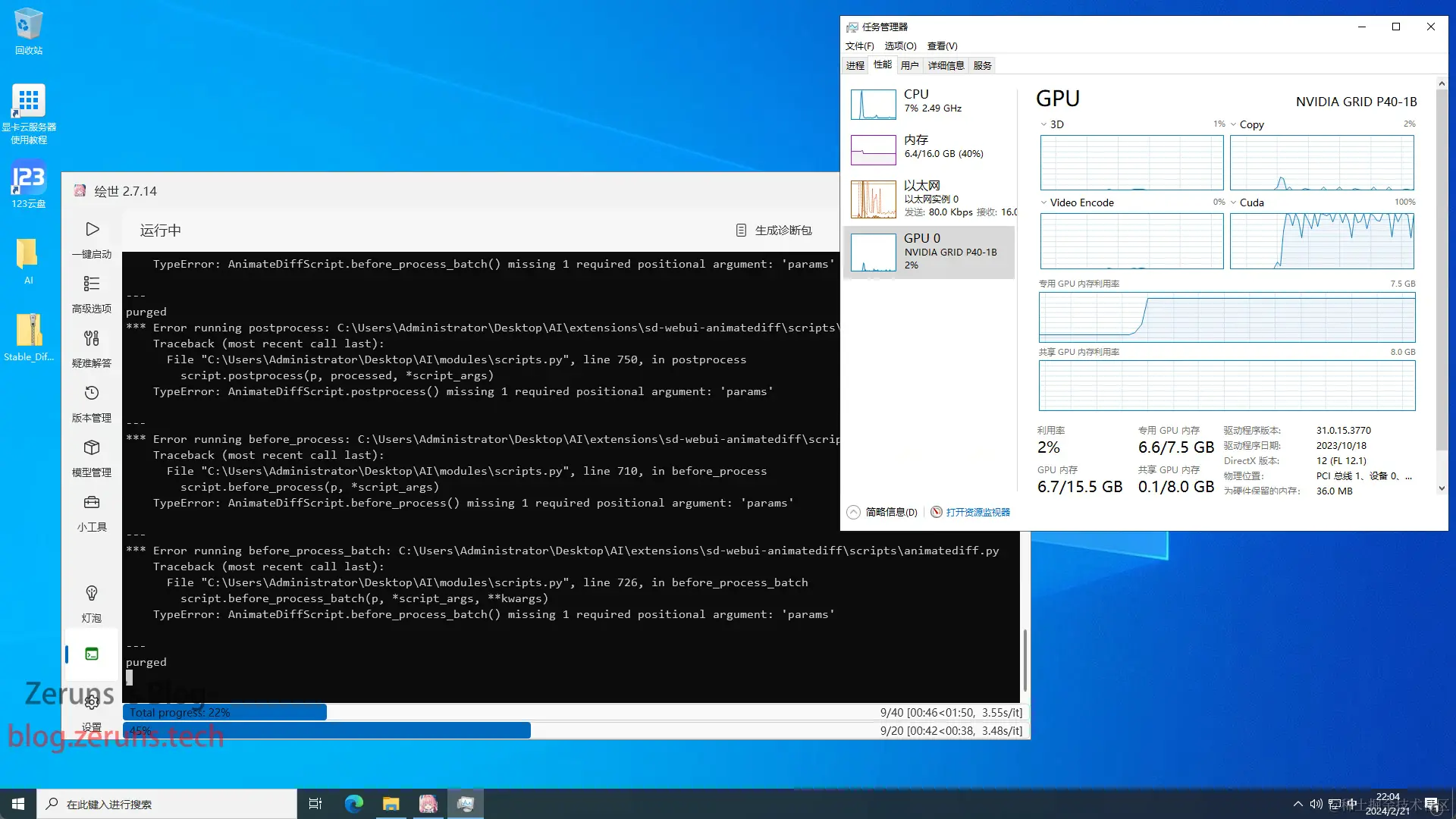The width and height of the screenshot is (1456, 819).
Task: Collapse view with 简略信息(D) toggle
Action: point(883,513)
